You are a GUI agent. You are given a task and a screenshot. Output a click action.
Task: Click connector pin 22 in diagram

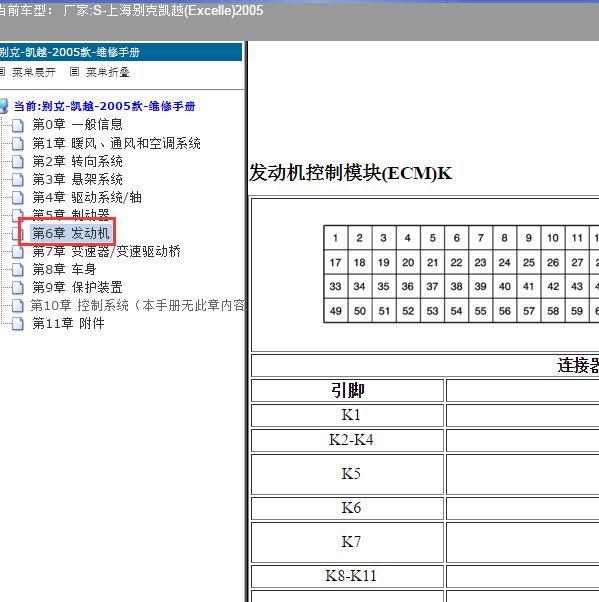coord(456,263)
